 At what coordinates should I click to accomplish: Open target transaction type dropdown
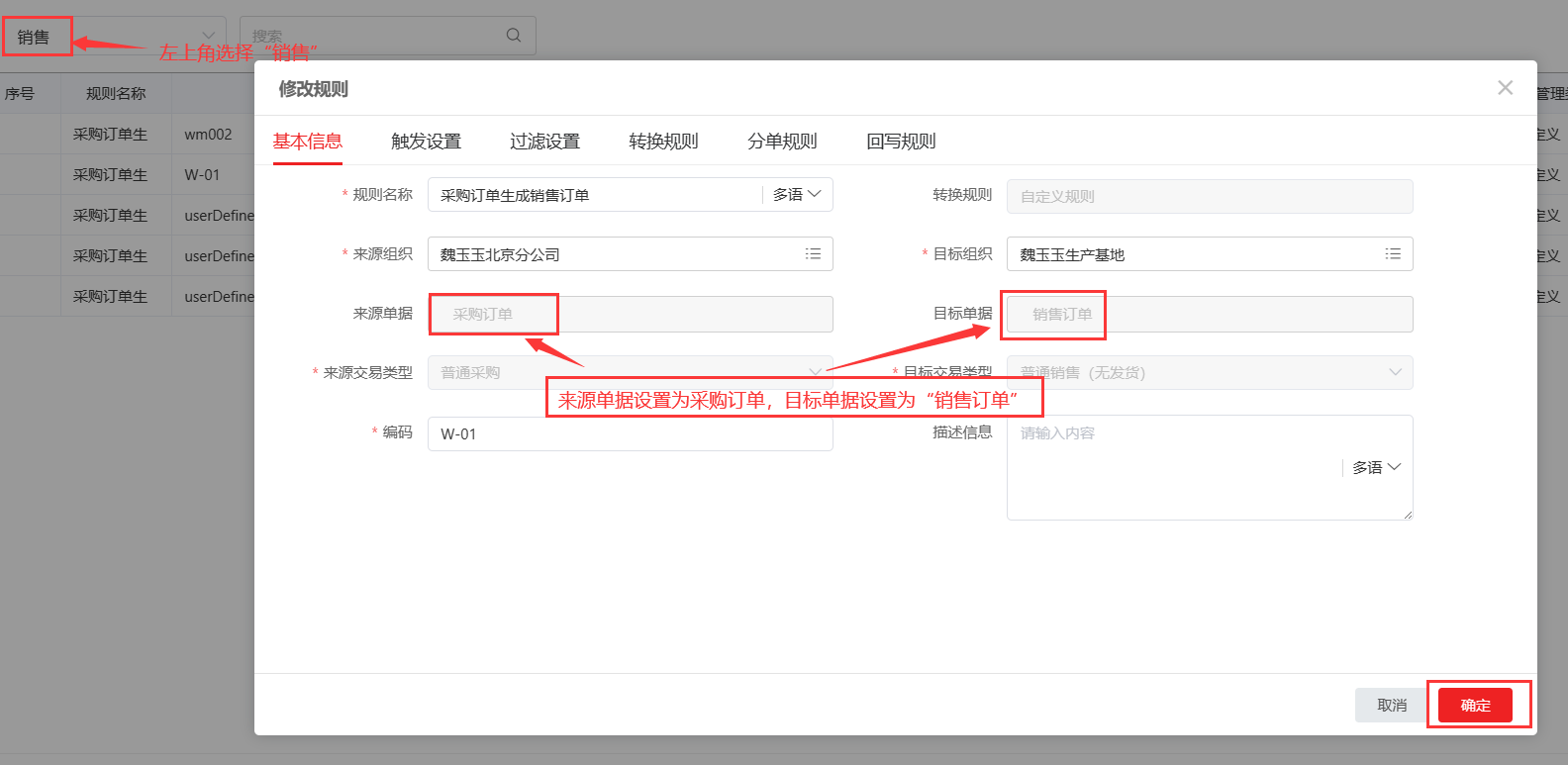point(1209,373)
